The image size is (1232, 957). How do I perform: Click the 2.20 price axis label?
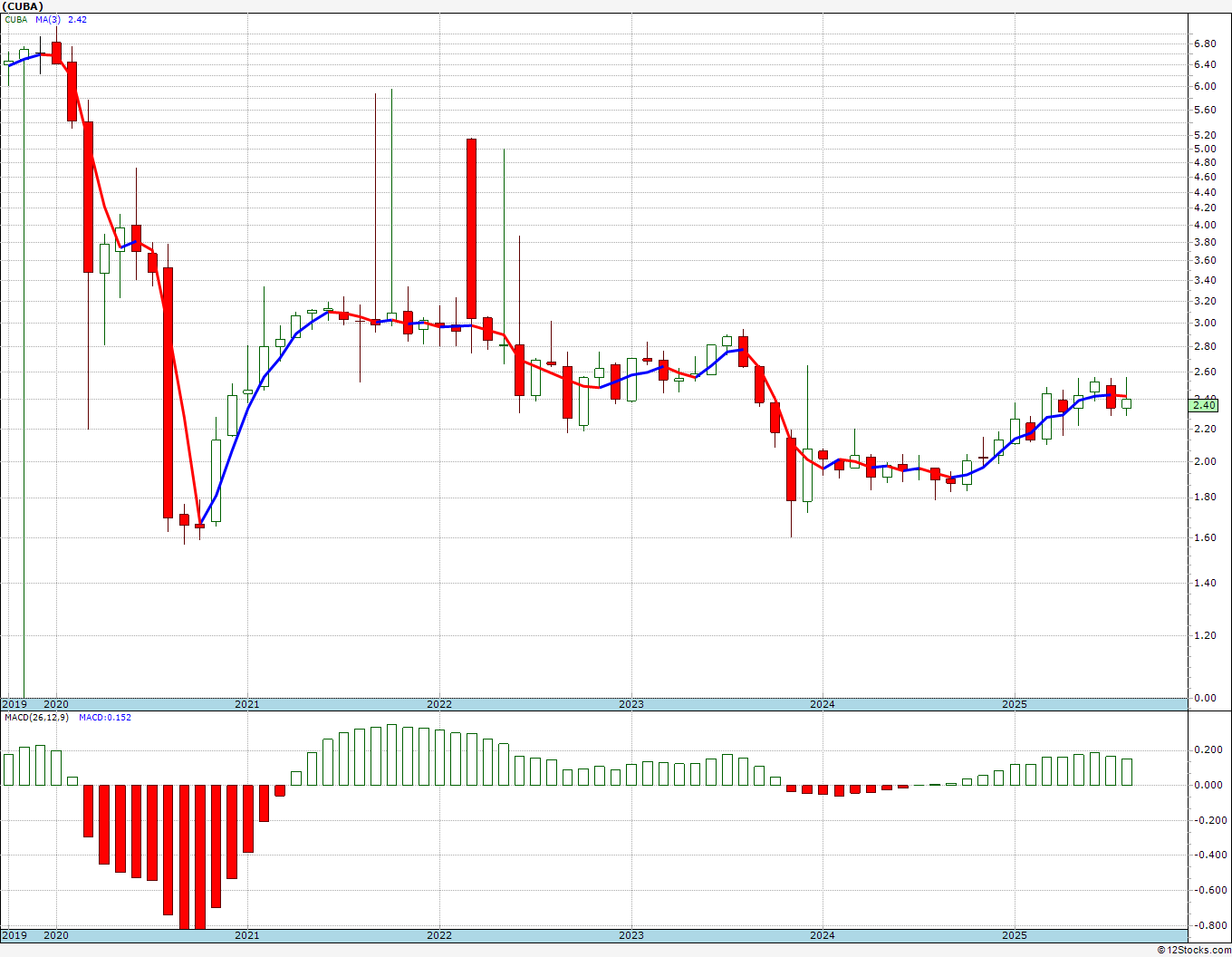1204,430
